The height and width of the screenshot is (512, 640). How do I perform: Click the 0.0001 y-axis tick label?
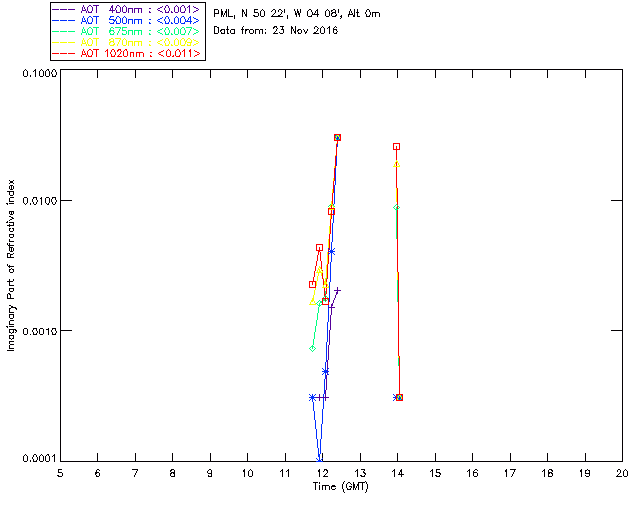pos(39,459)
